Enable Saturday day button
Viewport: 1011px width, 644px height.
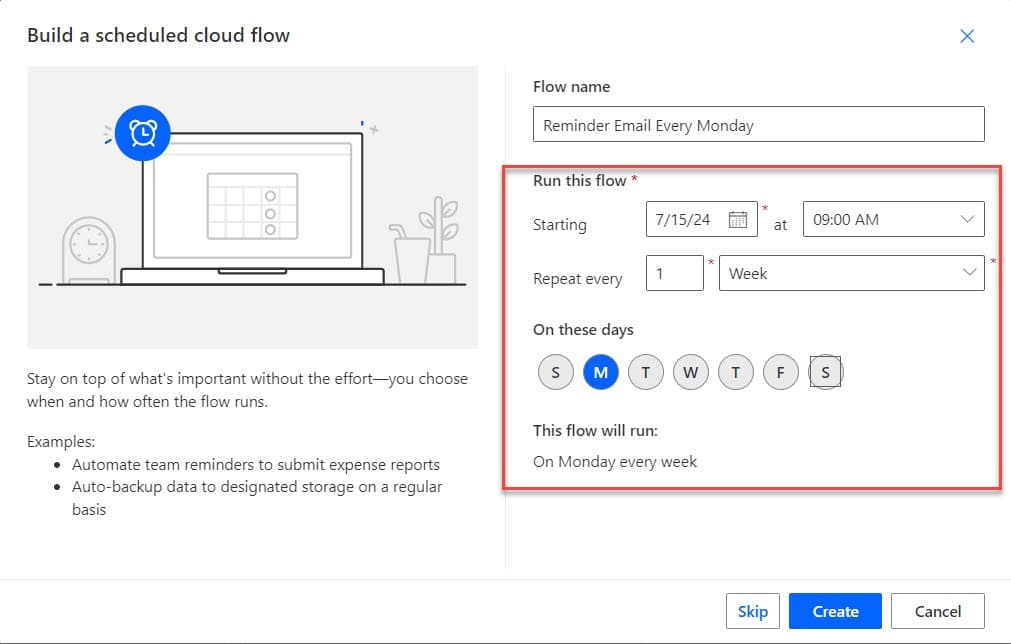point(825,373)
